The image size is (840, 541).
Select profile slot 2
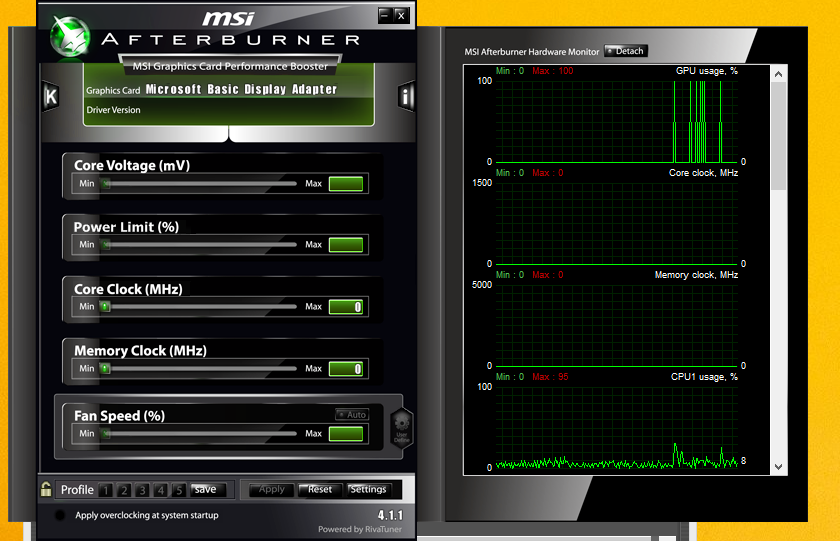click(x=124, y=490)
